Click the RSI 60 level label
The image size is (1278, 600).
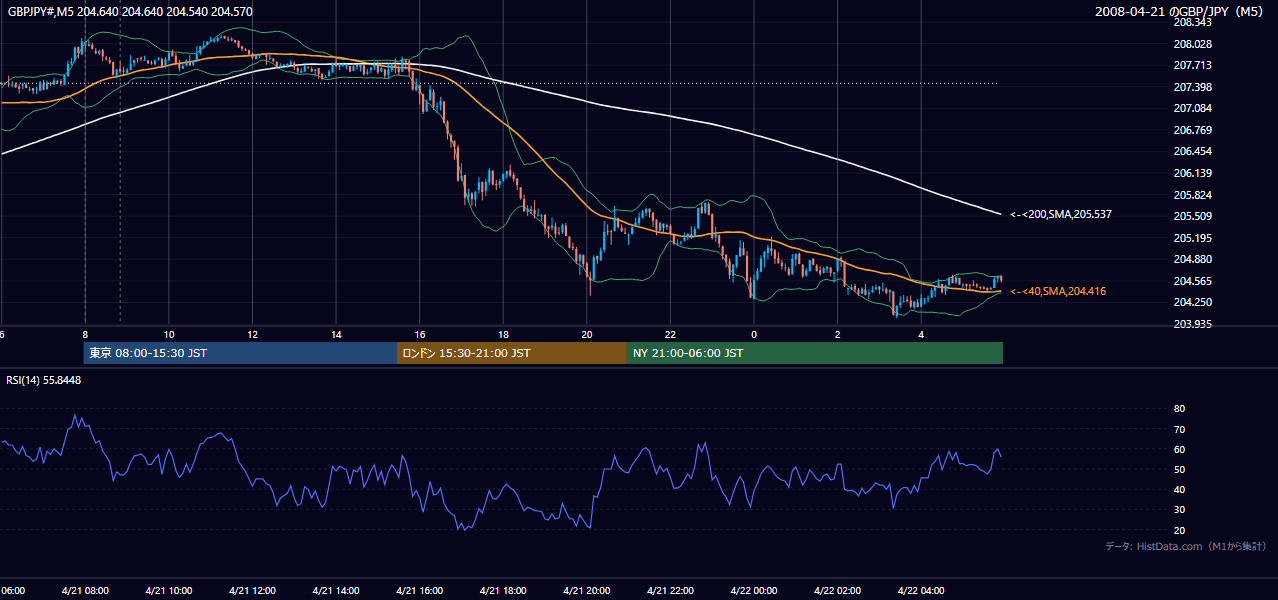1179,449
